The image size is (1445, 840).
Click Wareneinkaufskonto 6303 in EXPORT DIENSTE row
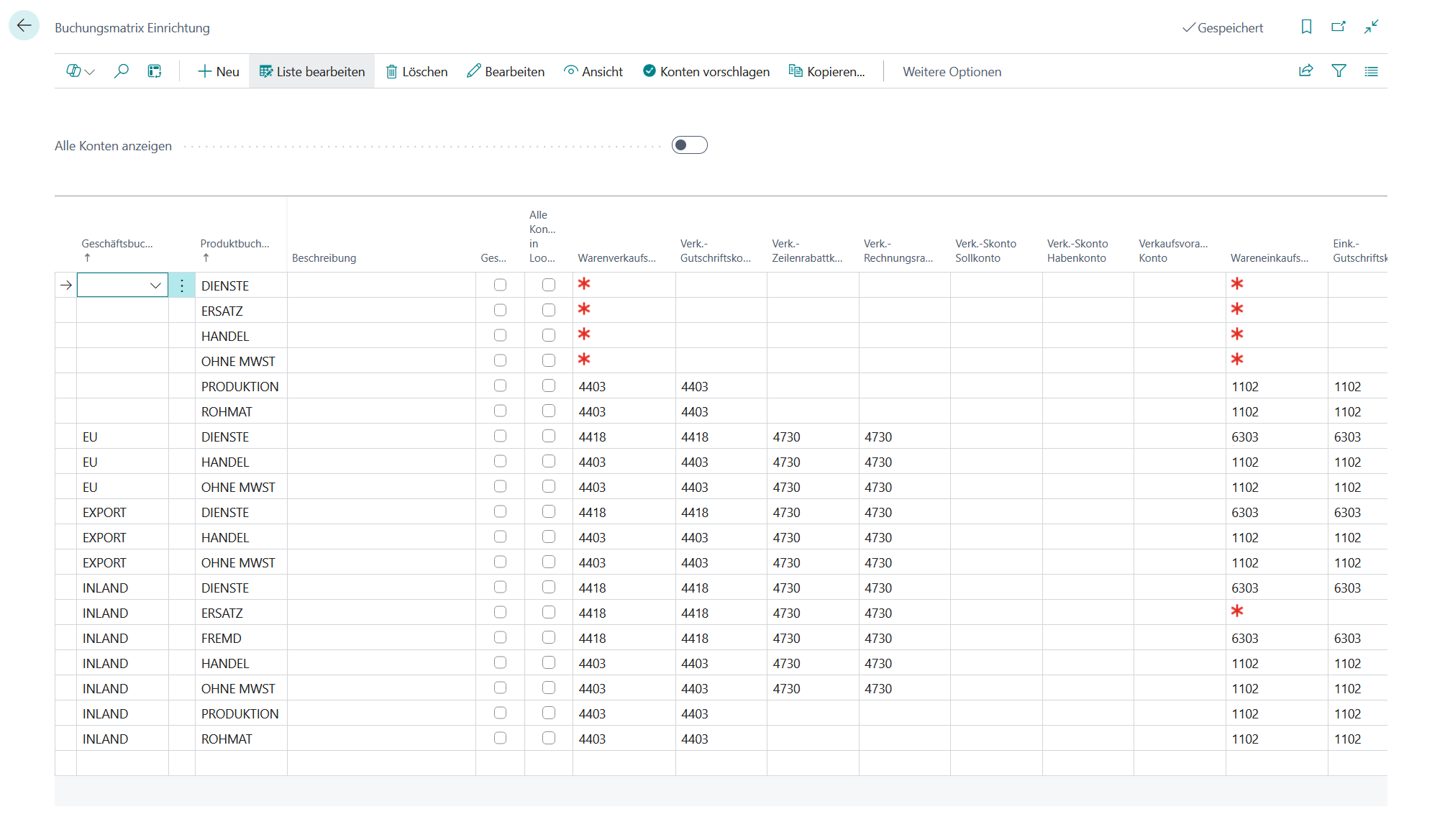(x=1245, y=513)
